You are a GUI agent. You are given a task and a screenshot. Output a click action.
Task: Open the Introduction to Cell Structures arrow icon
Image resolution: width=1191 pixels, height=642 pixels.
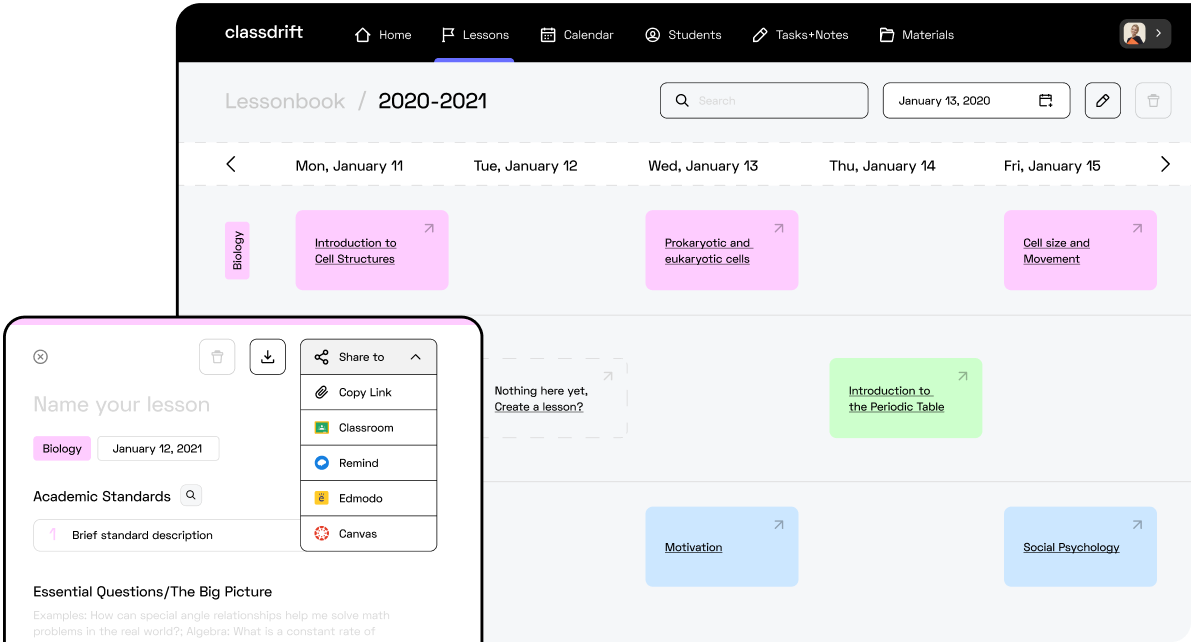[x=428, y=229]
